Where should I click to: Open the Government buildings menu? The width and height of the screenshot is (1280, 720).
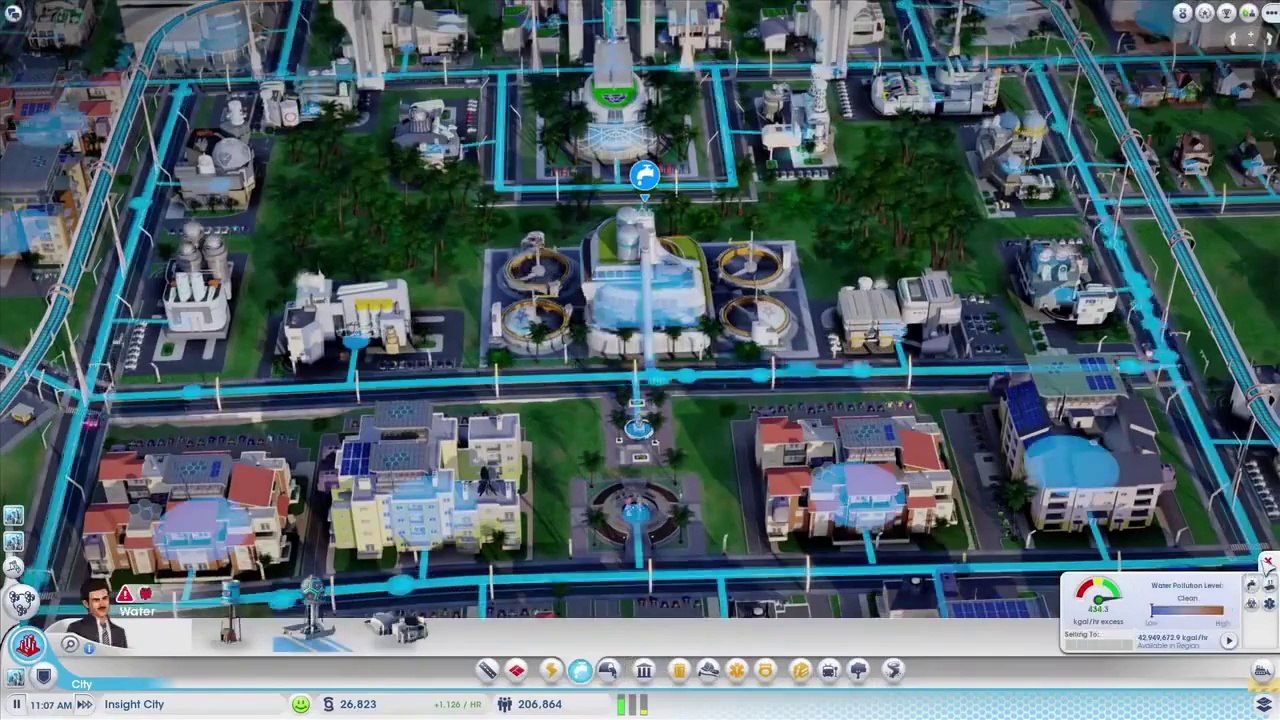click(x=644, y=670)
